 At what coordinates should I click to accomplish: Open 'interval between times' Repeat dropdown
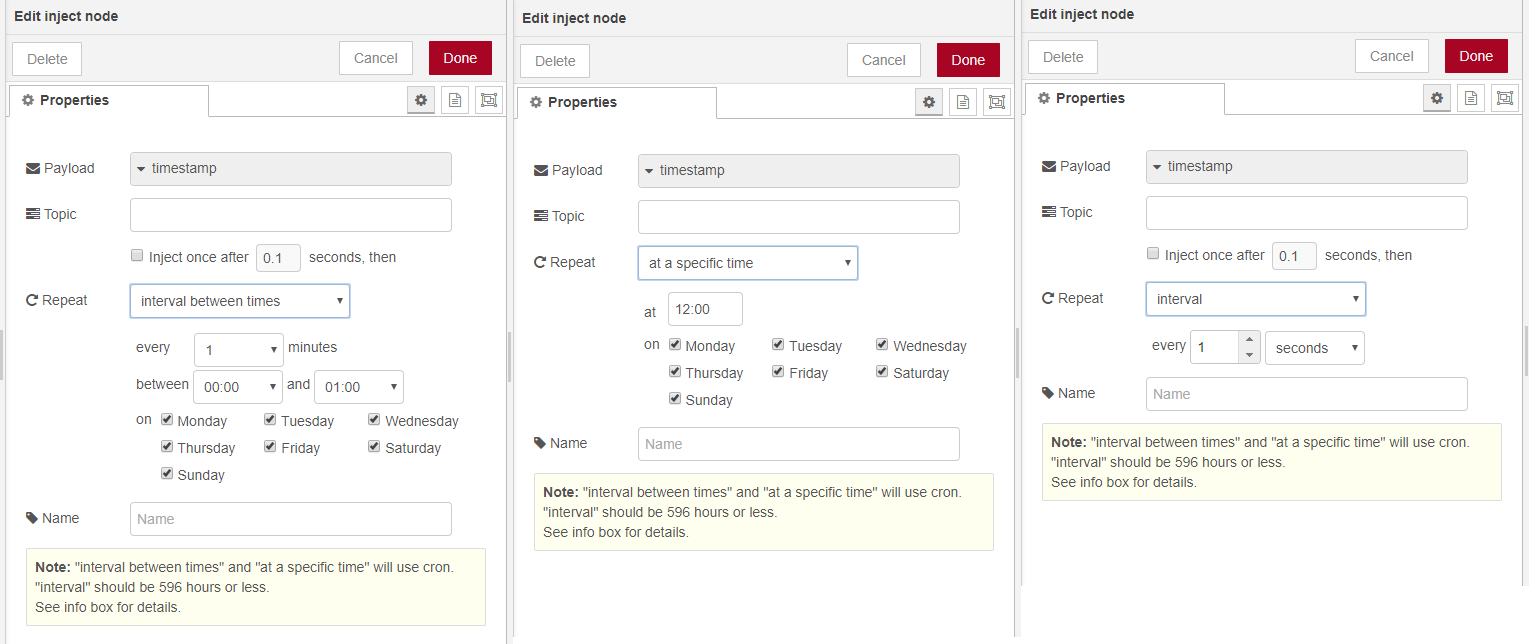click(x=240, y=301)
